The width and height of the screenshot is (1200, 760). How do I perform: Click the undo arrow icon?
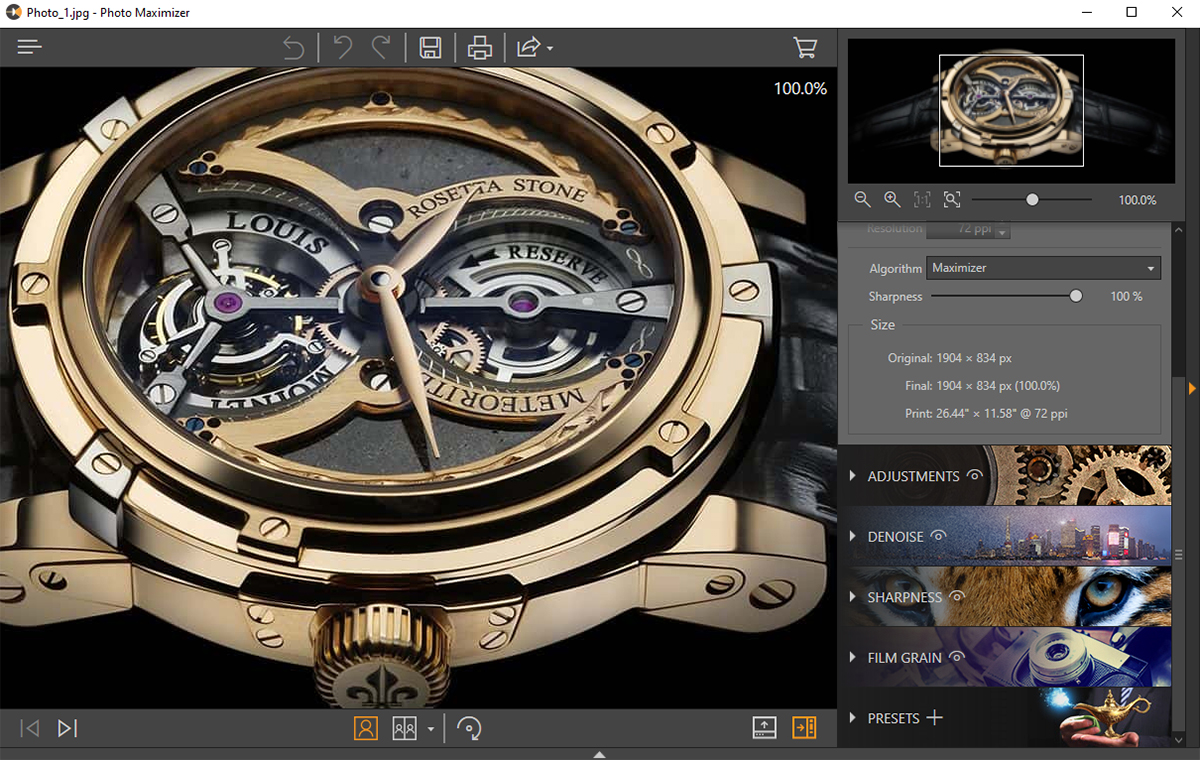343,47
